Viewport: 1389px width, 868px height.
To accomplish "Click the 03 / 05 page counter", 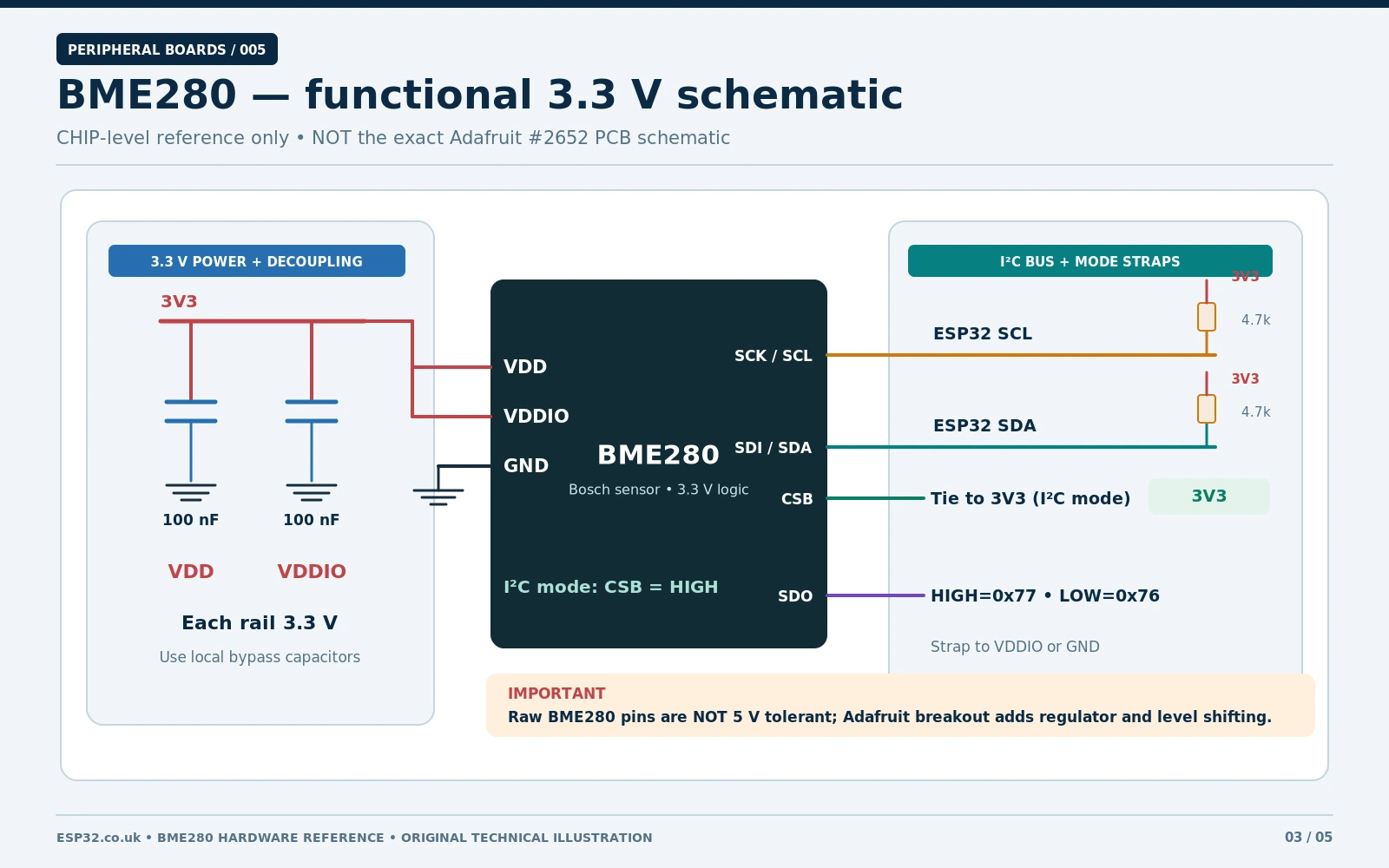I will [x=1308, y=838].
